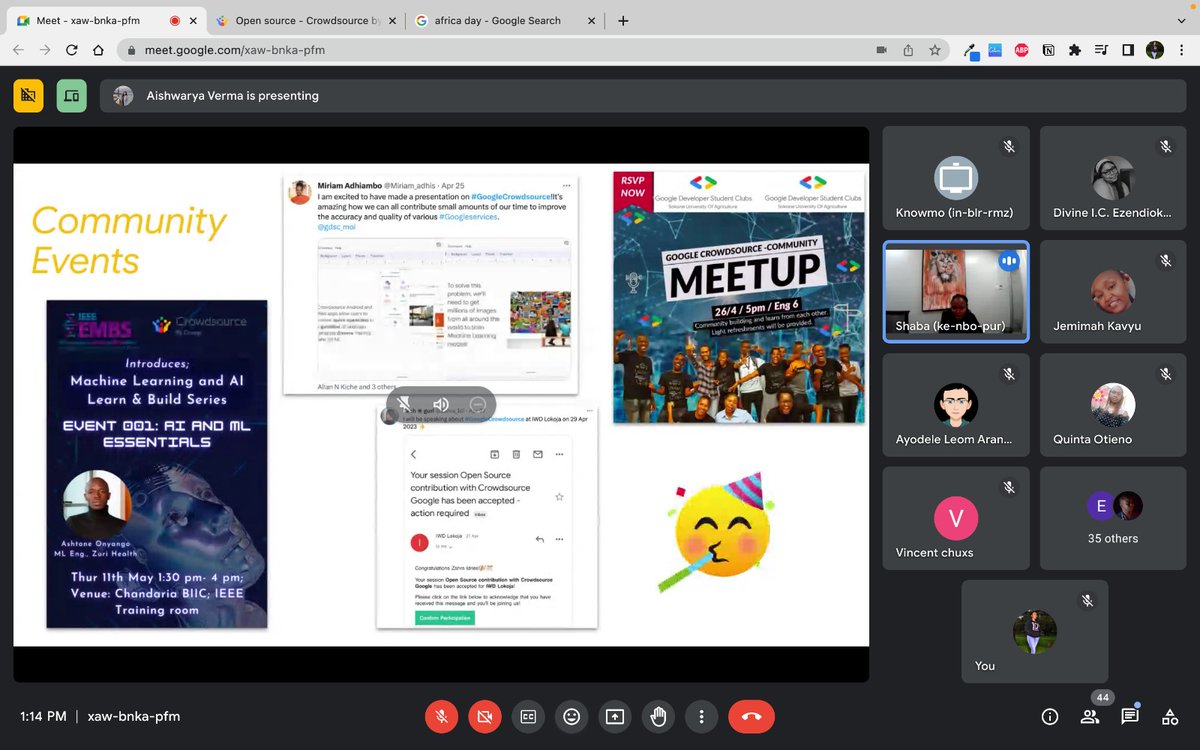
Task: Unpin the presentation via overlay pin icon
Action: tap(402, 404)
